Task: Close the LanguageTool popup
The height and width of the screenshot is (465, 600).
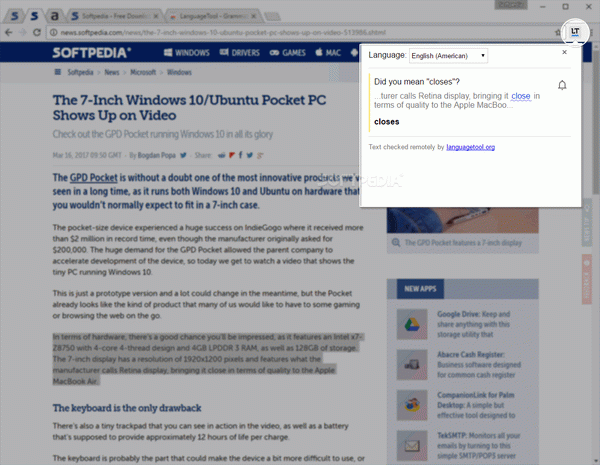Action: coord(564,52)
